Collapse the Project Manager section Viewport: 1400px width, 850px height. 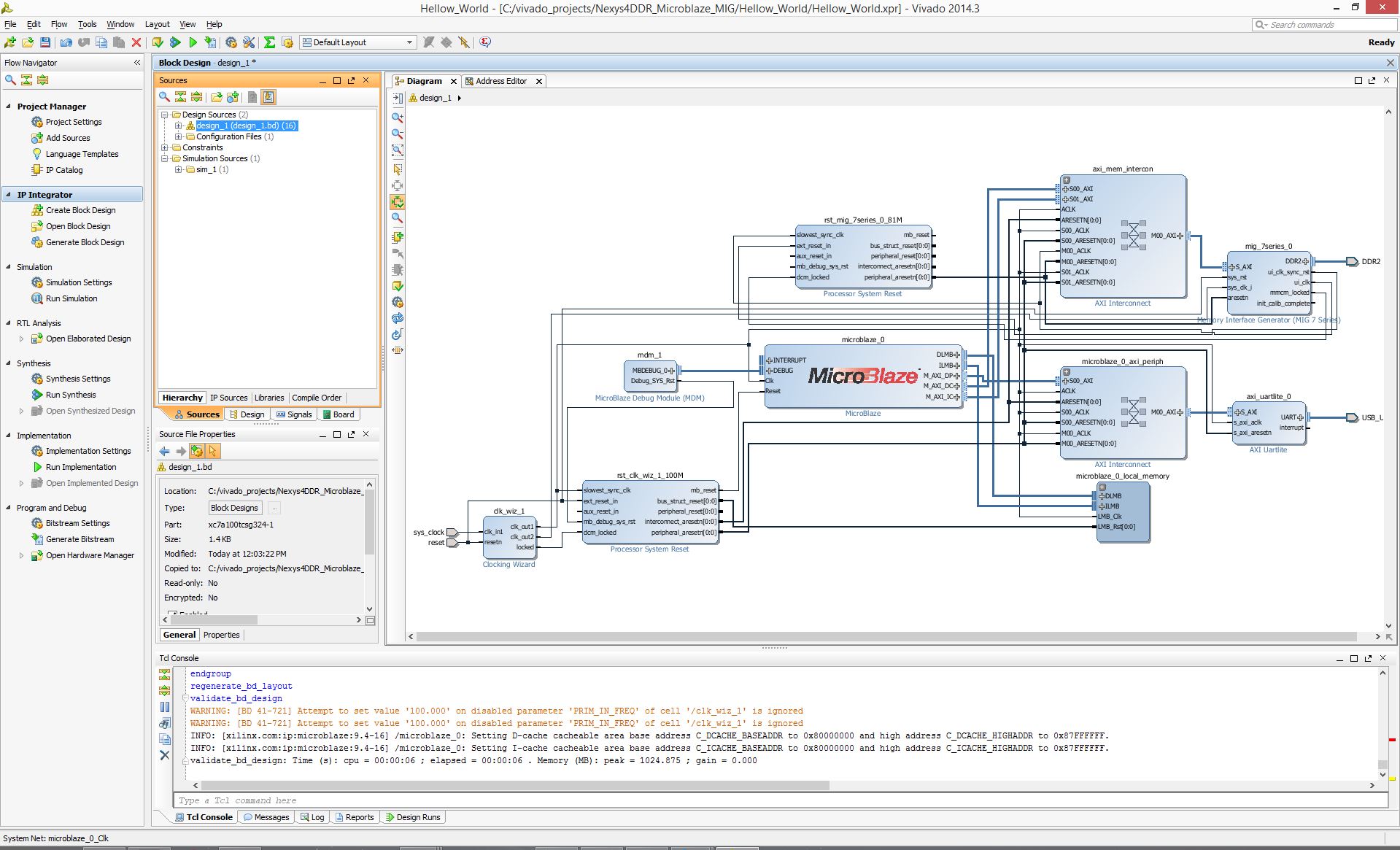pos(9,107)
